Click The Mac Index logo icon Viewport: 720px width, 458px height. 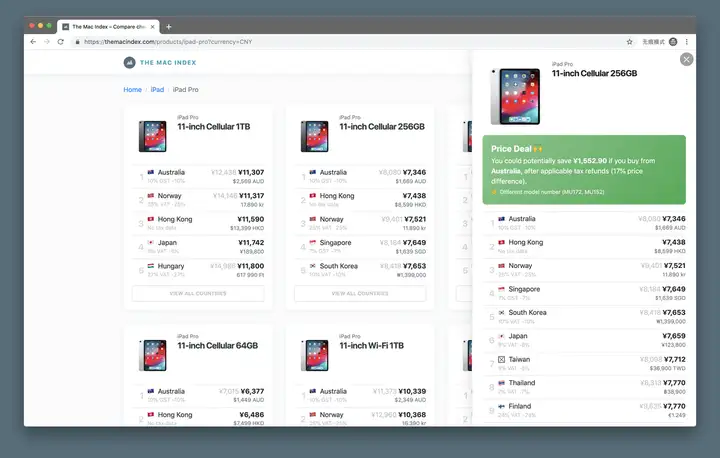(x=129, y=62)
